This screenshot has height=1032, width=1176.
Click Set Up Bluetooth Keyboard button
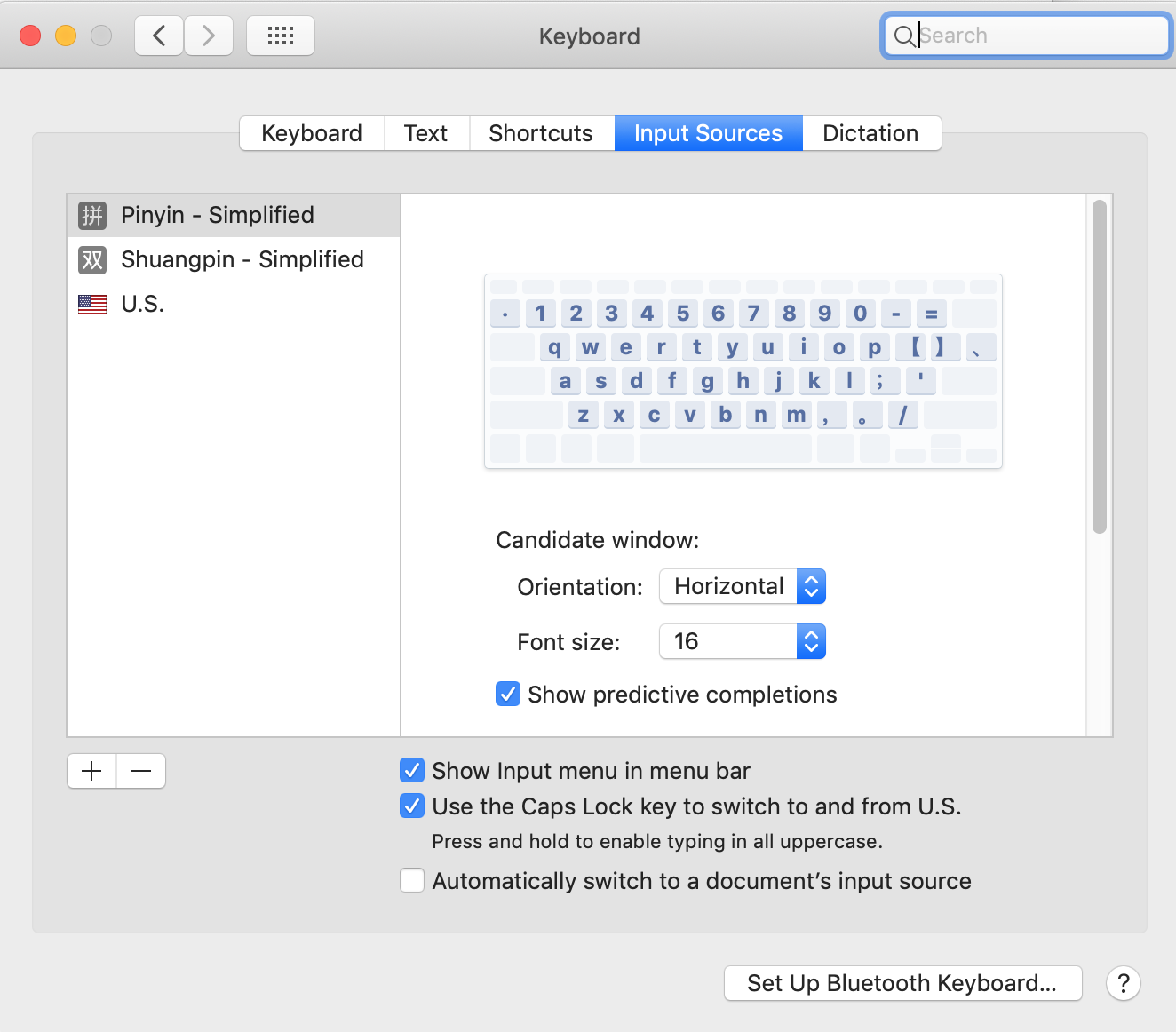click(902, 983)
